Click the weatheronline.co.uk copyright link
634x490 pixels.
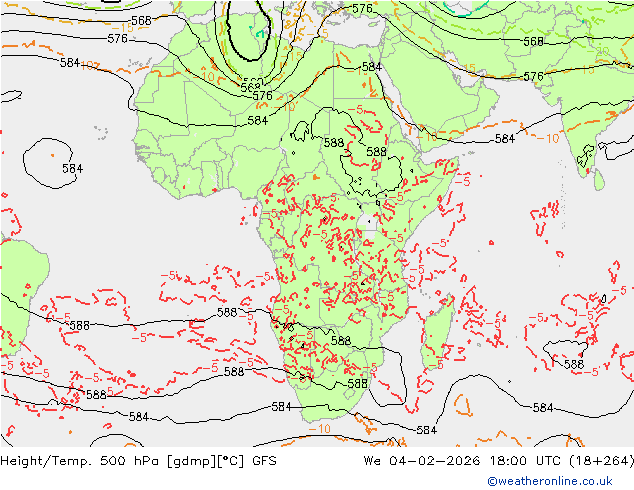550,481
